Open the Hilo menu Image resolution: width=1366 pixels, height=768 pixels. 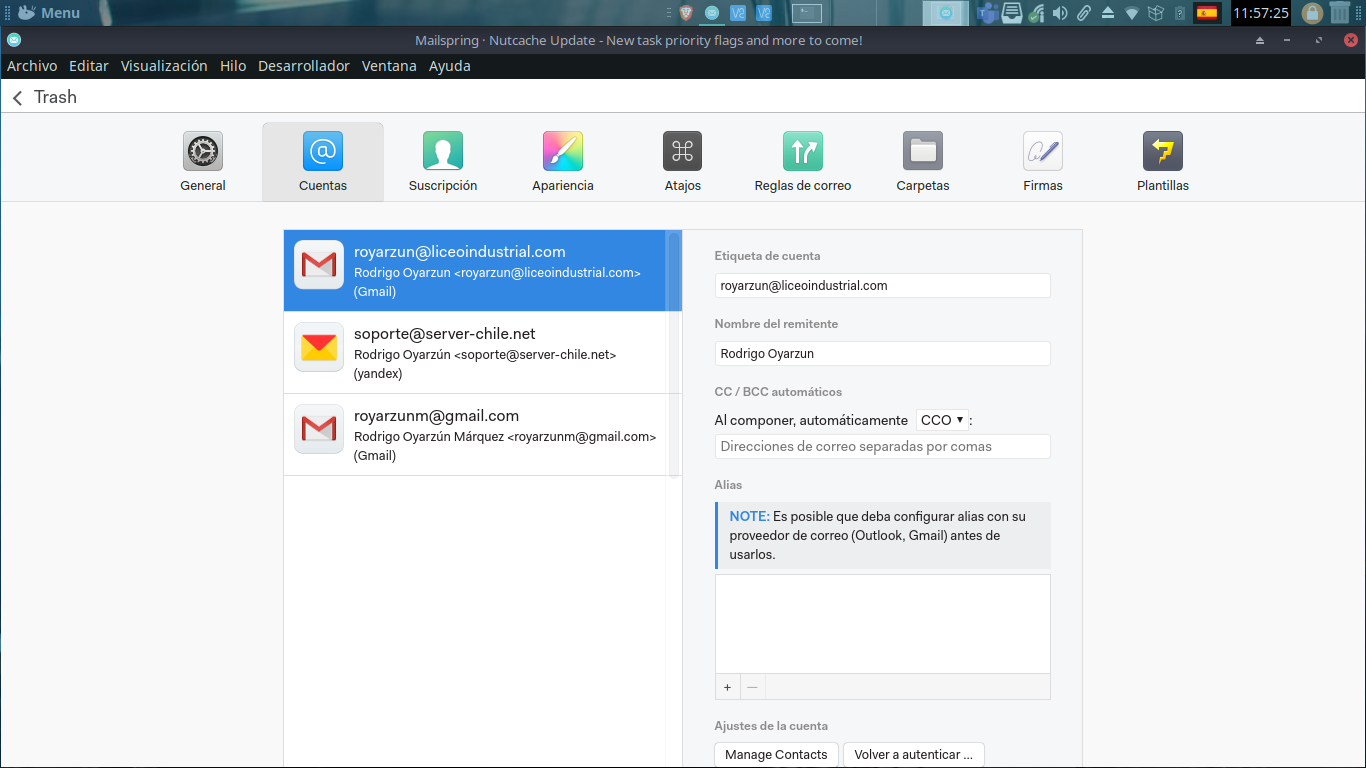[x=233, y=66]
